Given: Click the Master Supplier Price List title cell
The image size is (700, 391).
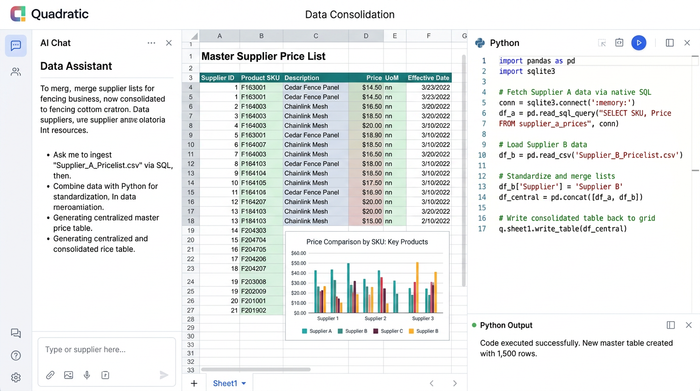Looking at the screenshot, I should (x=263, y=56).
